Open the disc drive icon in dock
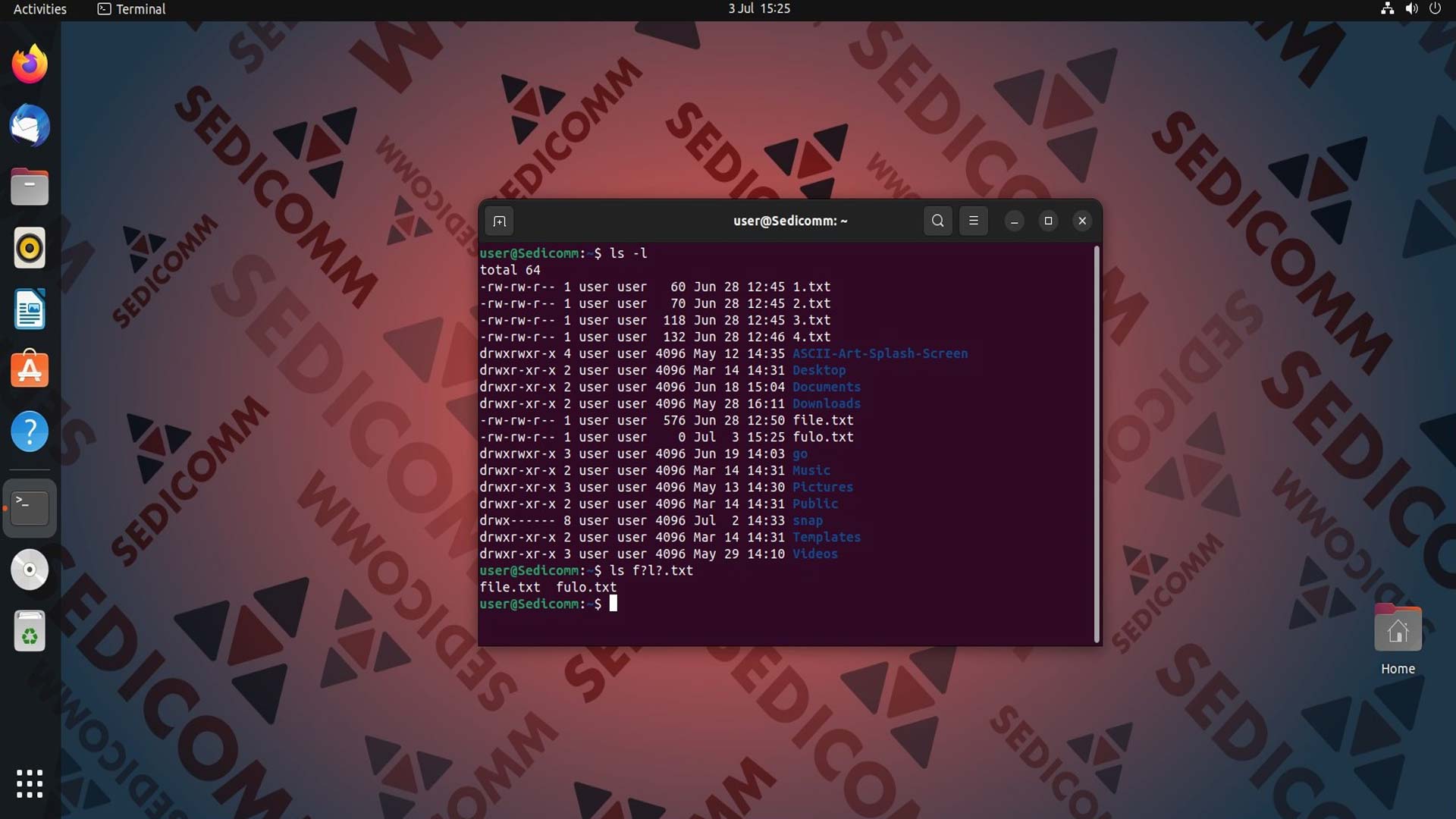This screenshot has height=819, width=1456. coord(30,570)
